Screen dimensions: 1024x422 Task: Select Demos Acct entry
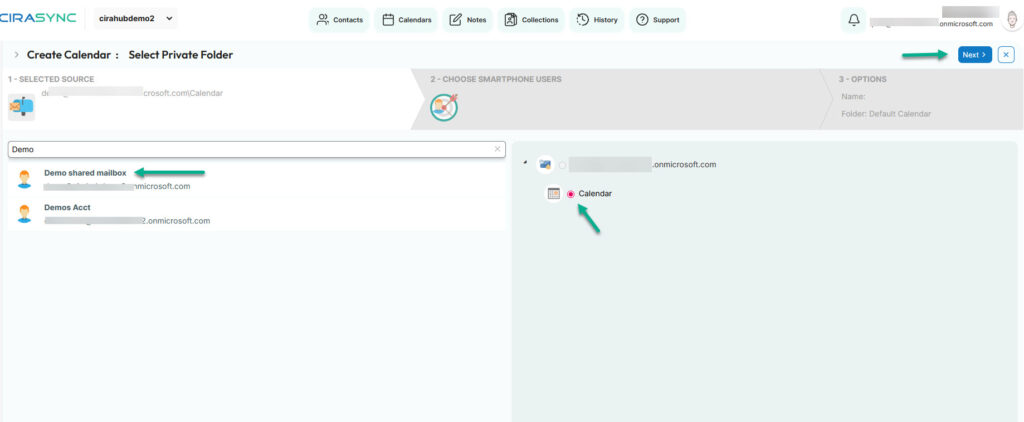(x=257, y=214)
